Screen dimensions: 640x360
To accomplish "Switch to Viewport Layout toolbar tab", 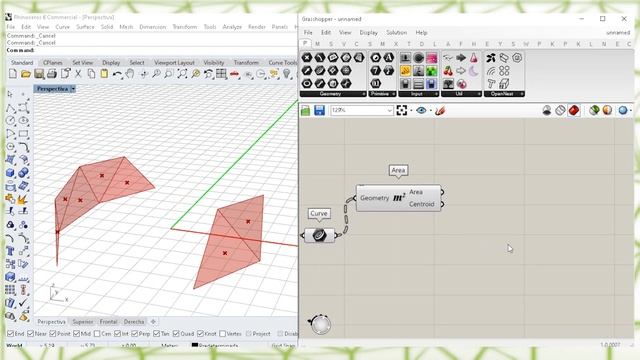I will (174, 62).
